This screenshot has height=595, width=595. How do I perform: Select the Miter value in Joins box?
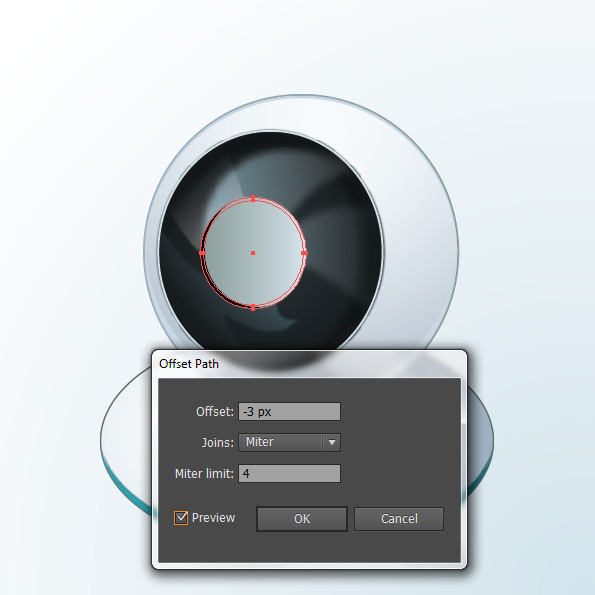coord(260,442)
